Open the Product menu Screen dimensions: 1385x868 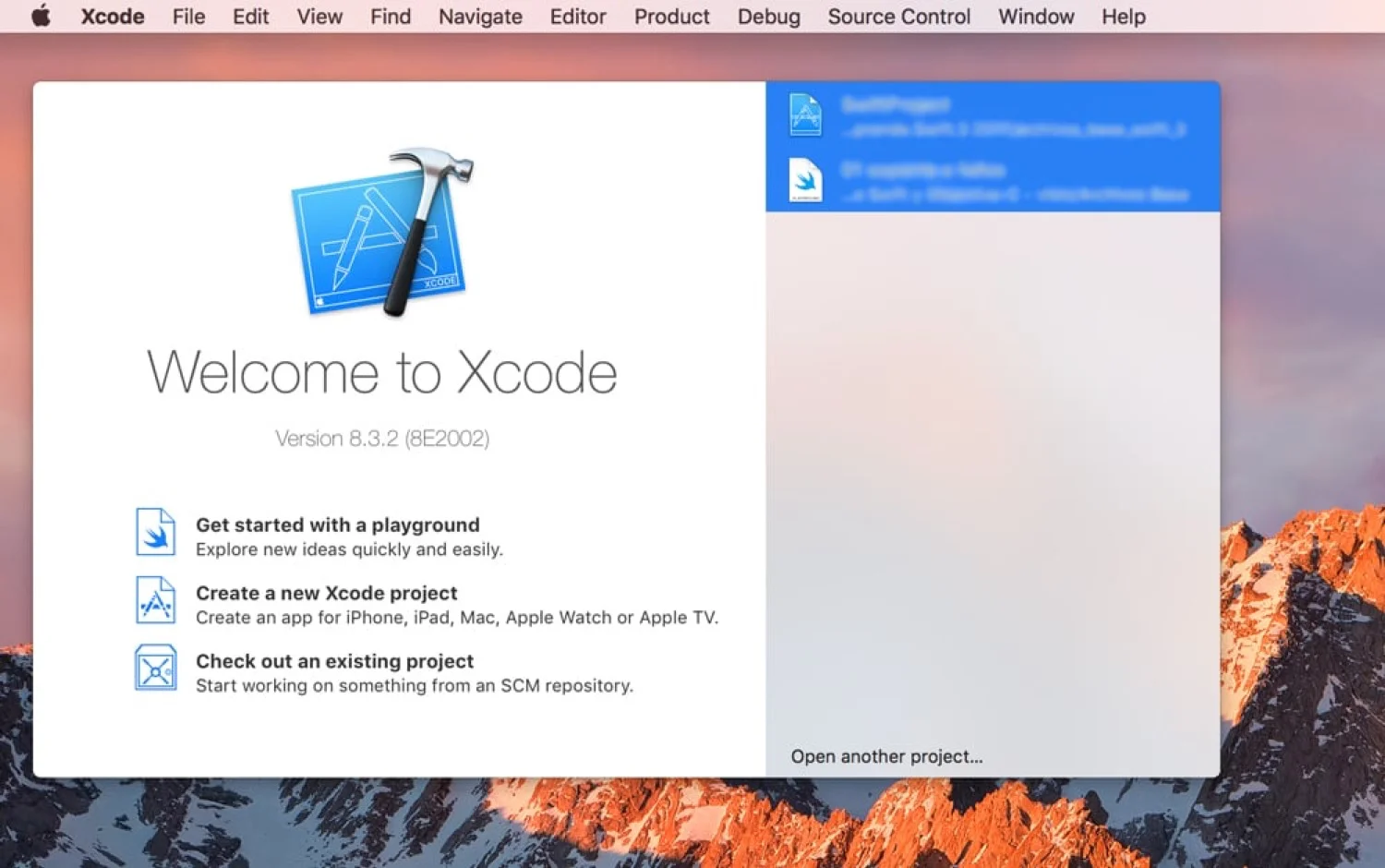tap(671, 17)
